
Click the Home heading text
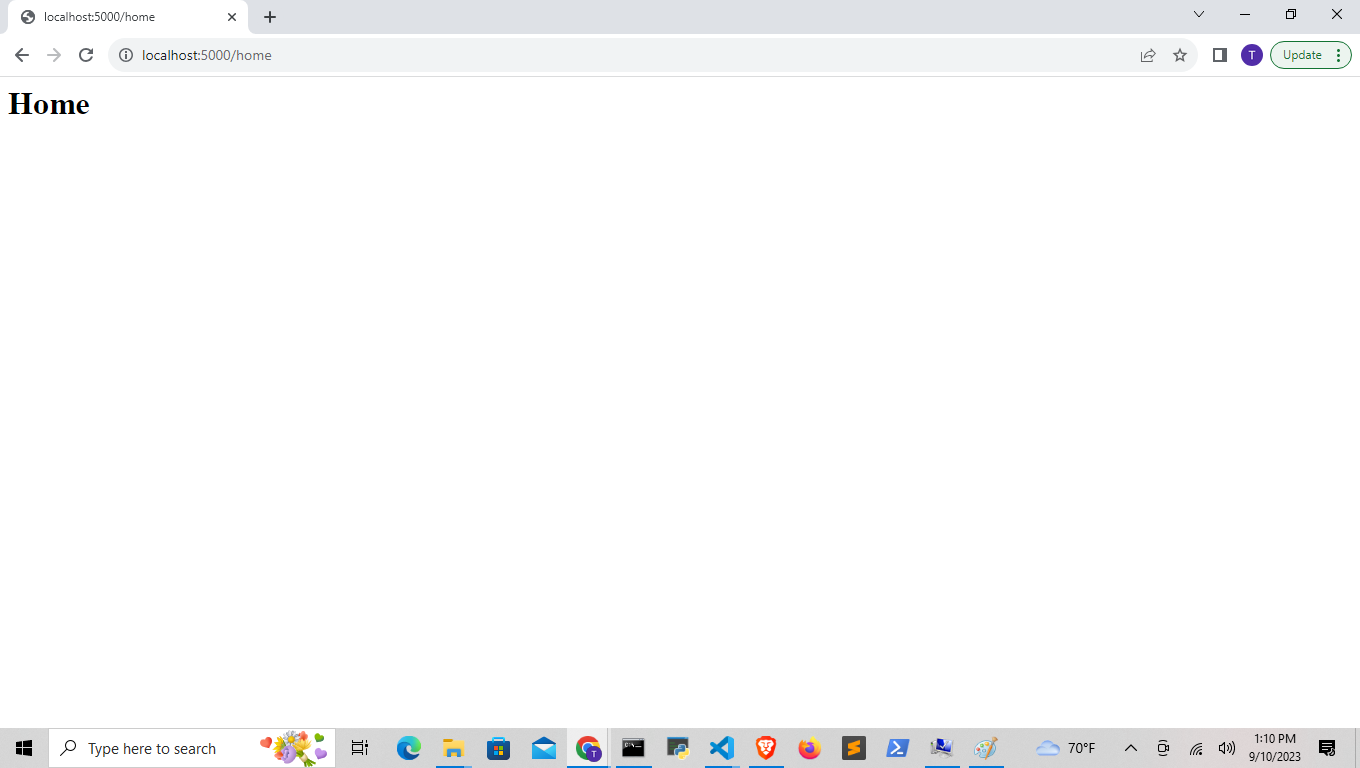(x=49, y=104)
